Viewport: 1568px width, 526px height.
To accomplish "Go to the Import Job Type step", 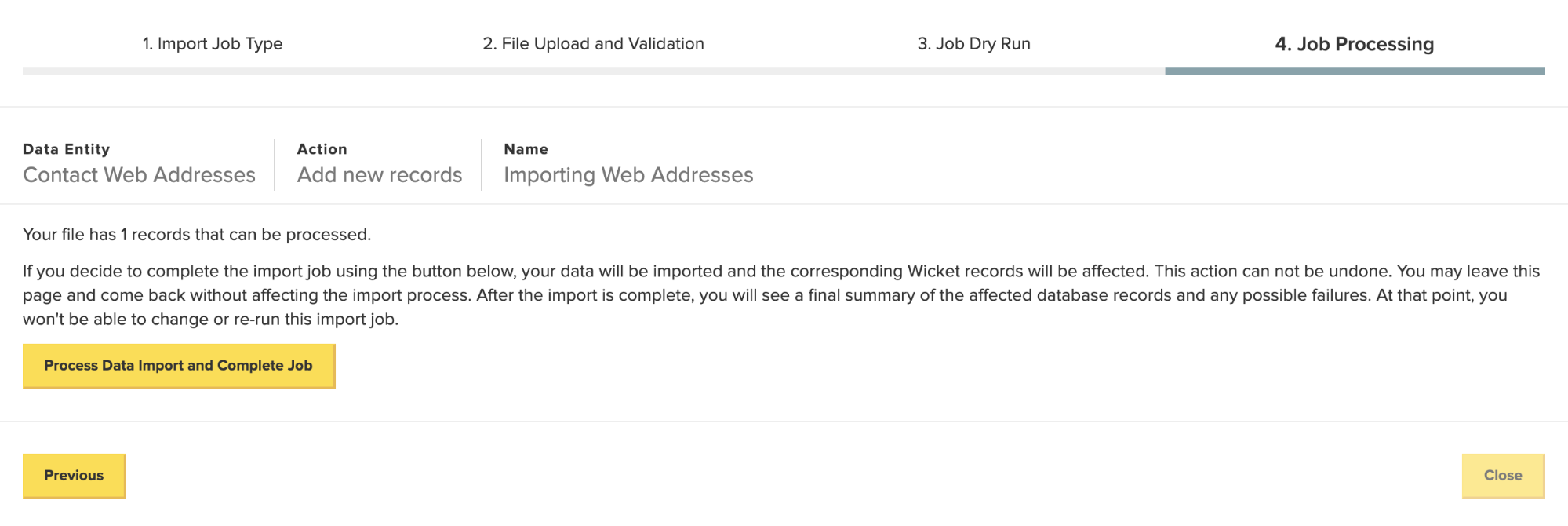I will pos(212,44).
